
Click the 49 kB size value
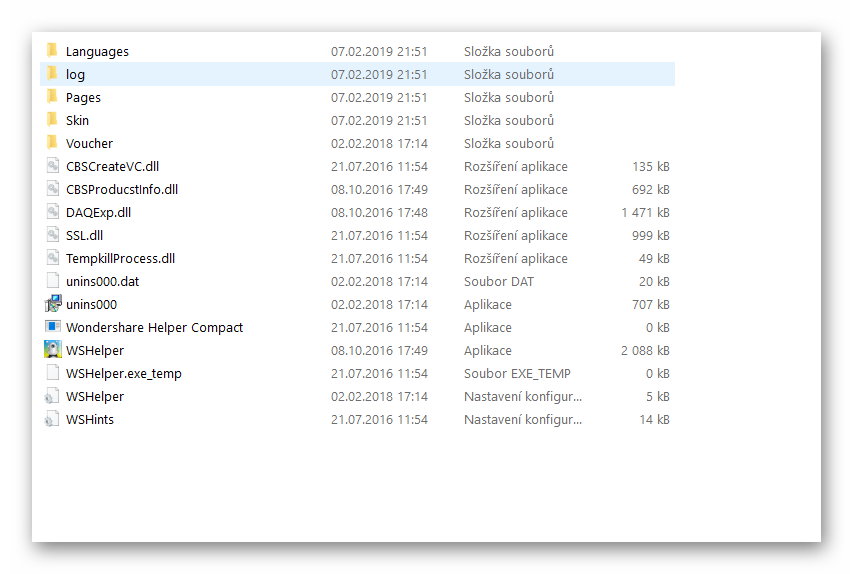click(x=654, y=258)
